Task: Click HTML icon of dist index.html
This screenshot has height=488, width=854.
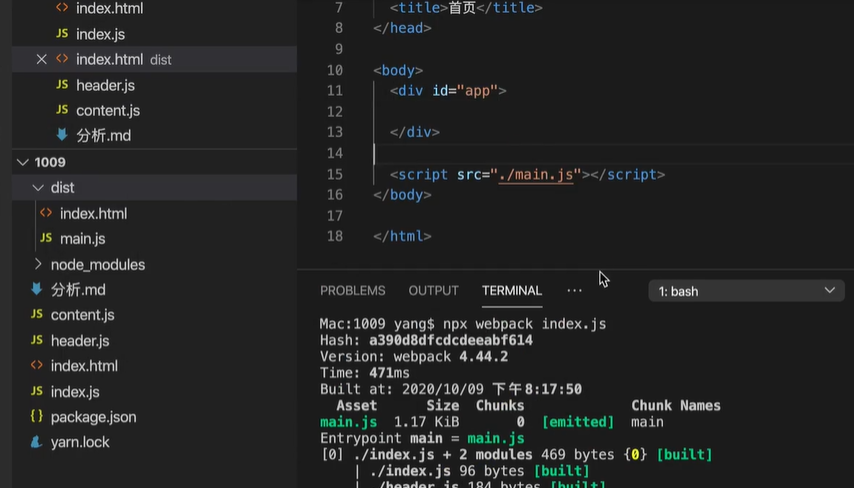Action: tap(46, 213)
